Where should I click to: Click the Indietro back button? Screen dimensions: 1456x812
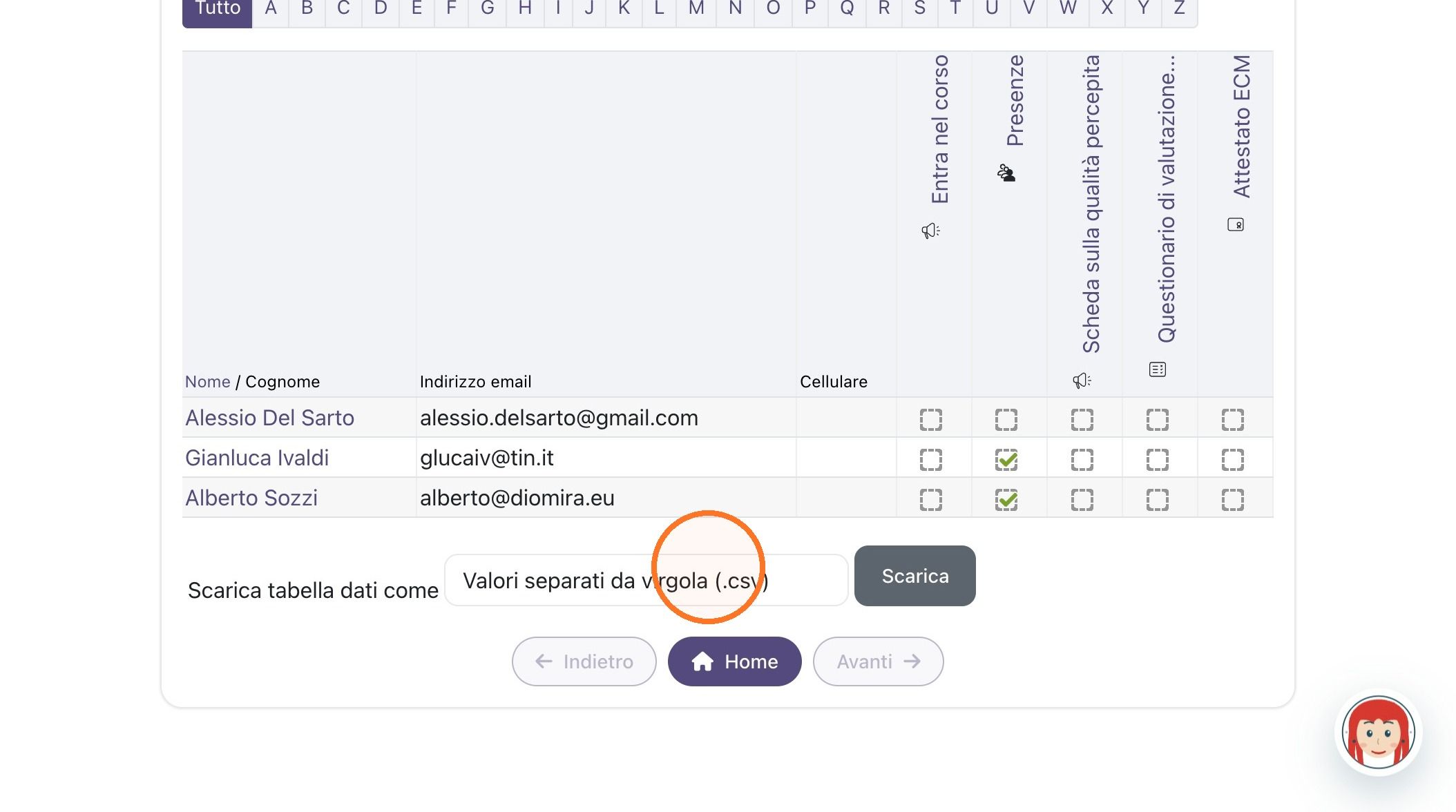(x=584, y=661)
